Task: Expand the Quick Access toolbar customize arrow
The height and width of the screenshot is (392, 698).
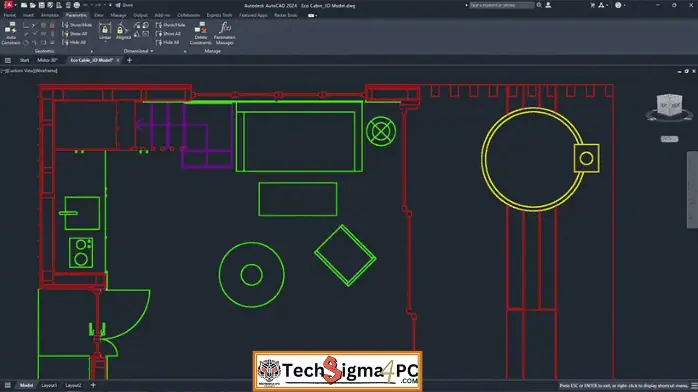Action: pyautogui.click(x=110, y=5)
